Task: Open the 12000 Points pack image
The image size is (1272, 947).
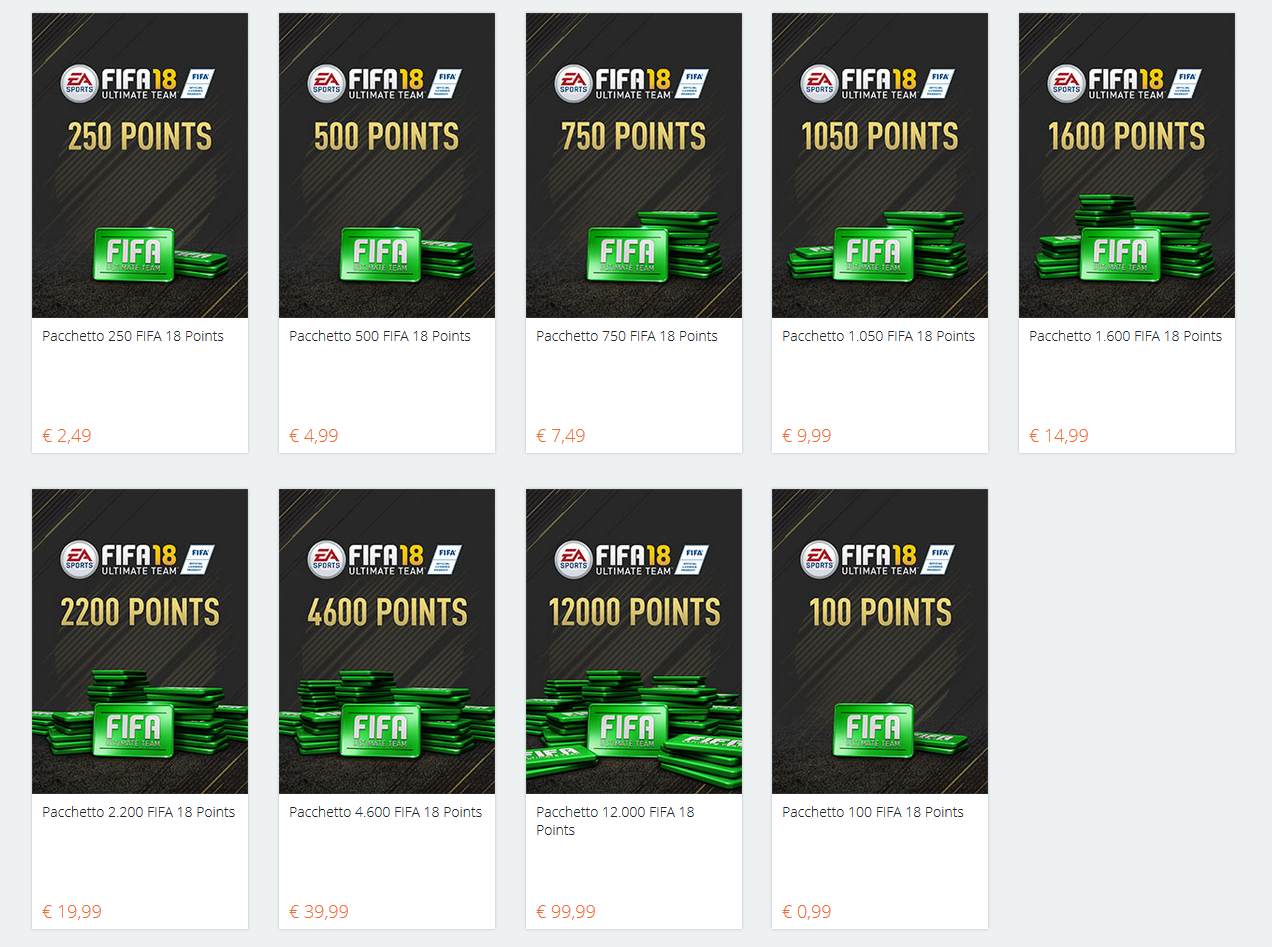Action: (634, 641)
